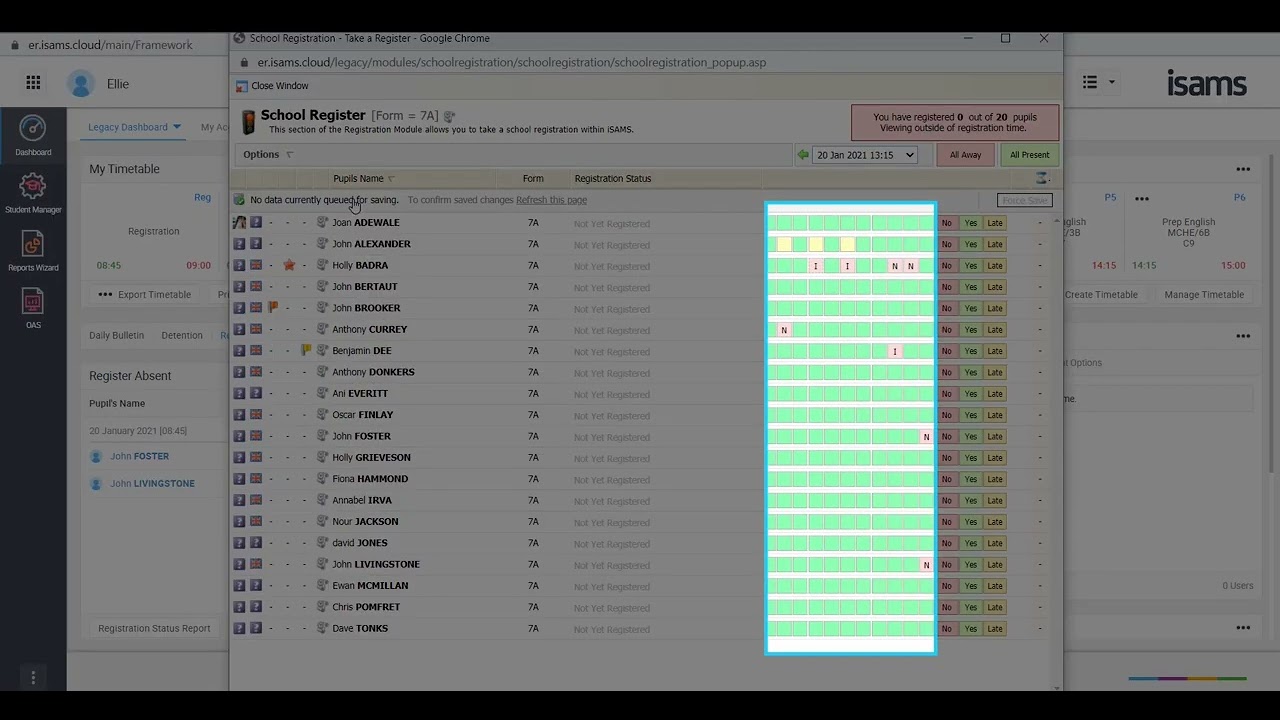Image resolution: width=1280 pixels, height=720 pixels.
Task: Click the yellow flag on Benjamin DEE's row
Action: coord(306,351)
